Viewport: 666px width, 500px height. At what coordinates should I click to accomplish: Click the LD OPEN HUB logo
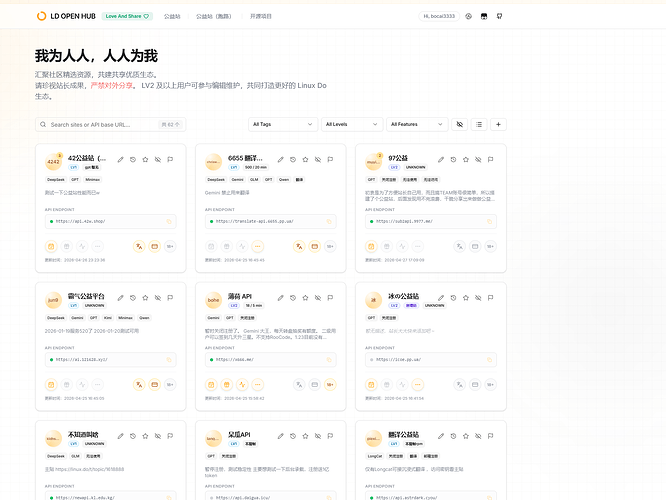pos(66,16)
